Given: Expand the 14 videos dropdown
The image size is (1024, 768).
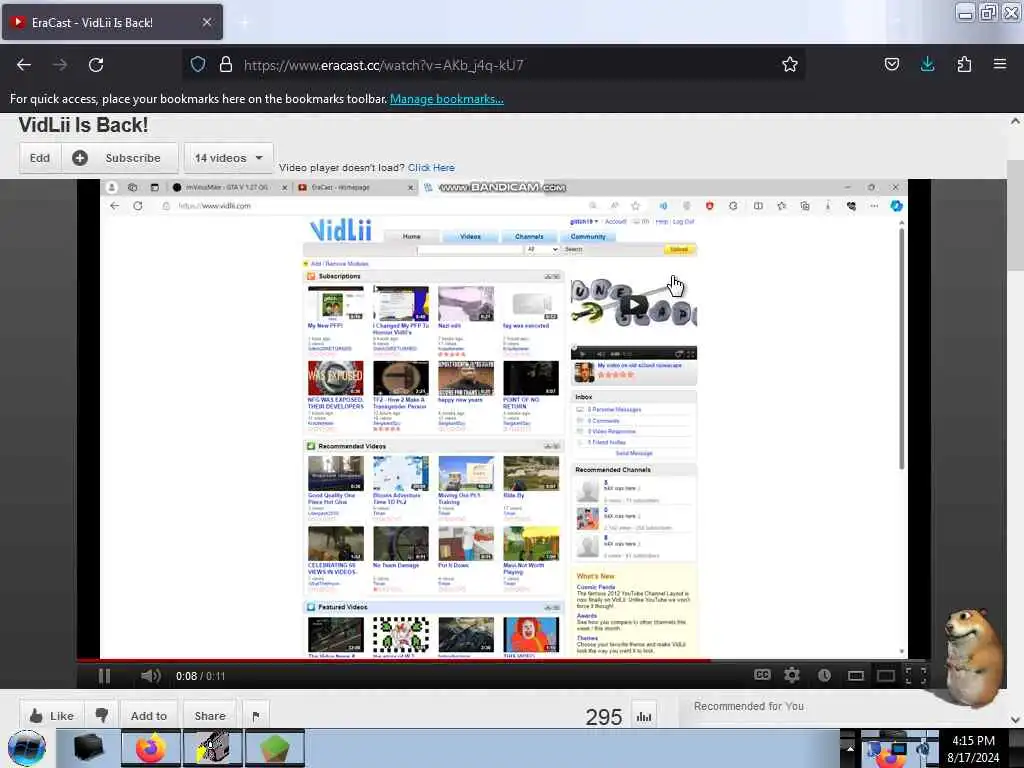Looking at the screenshot, I should pos(228,158).
